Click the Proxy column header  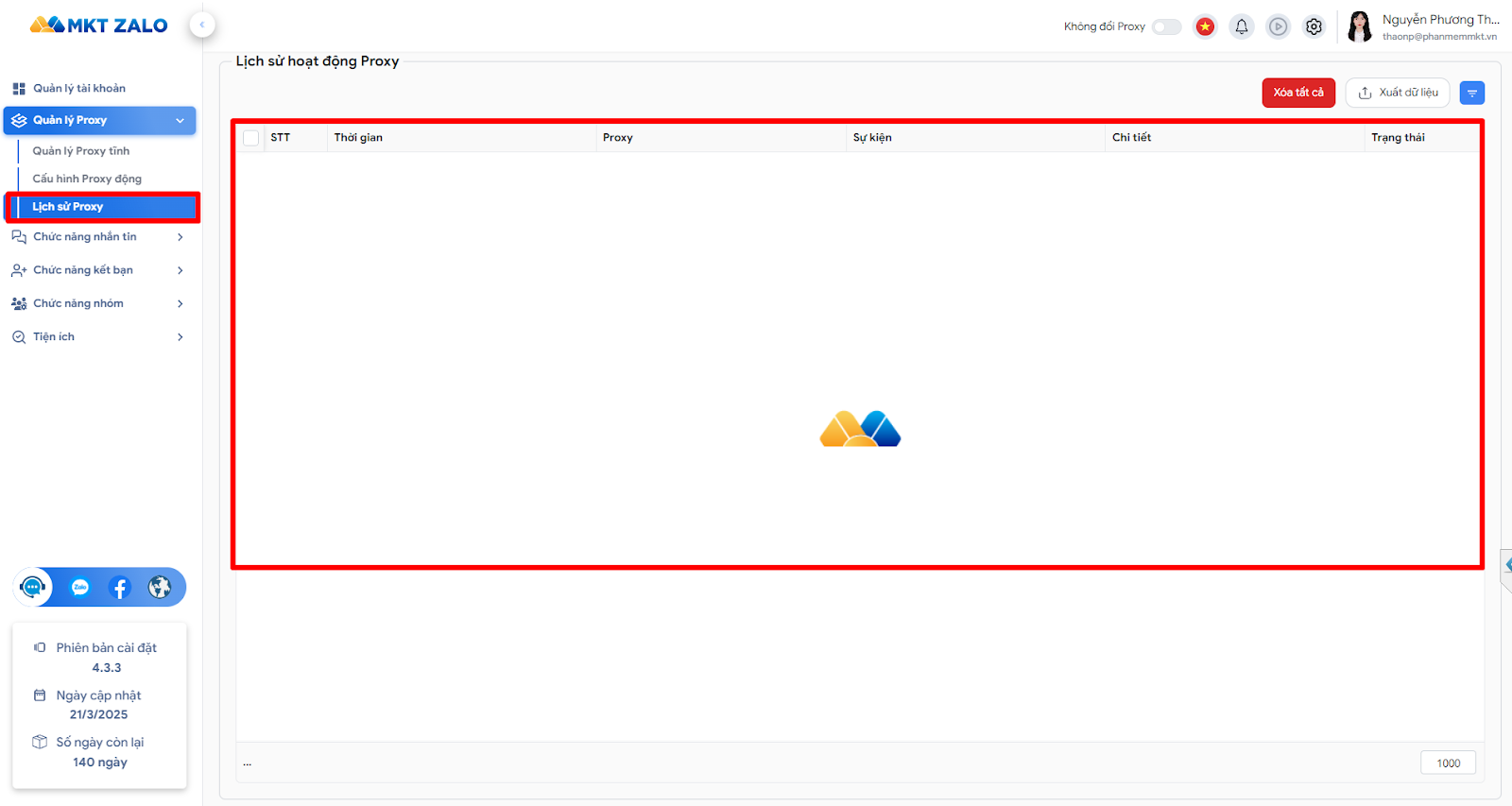[x=618, y=138]
